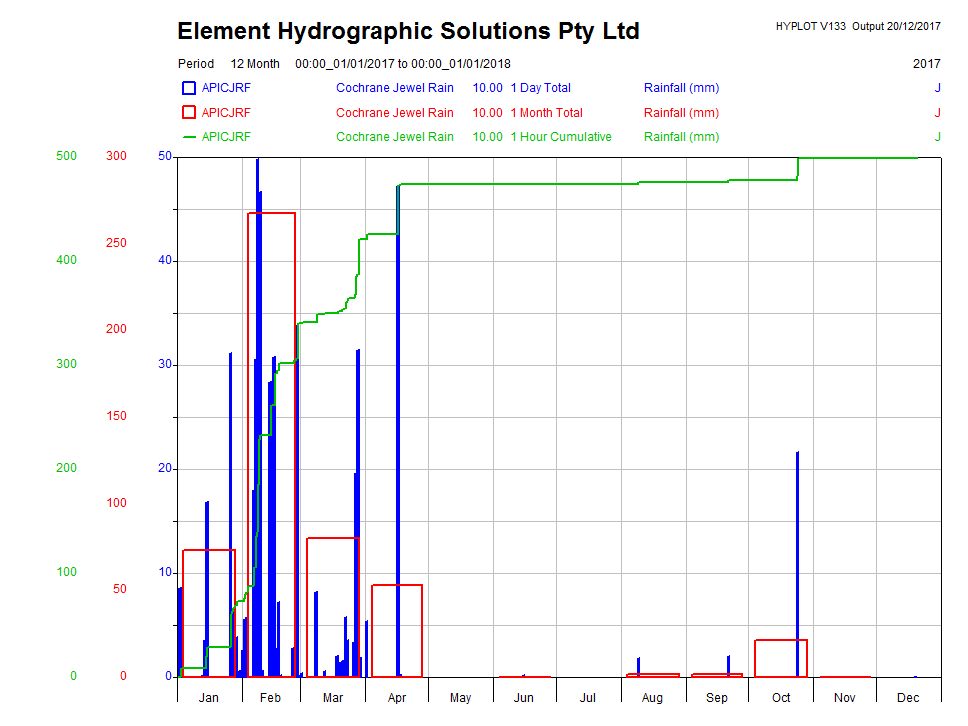Select the '1 Day Total' legend label
The width and height of the screenshot is (968, 726).
[x=540, y=88]
